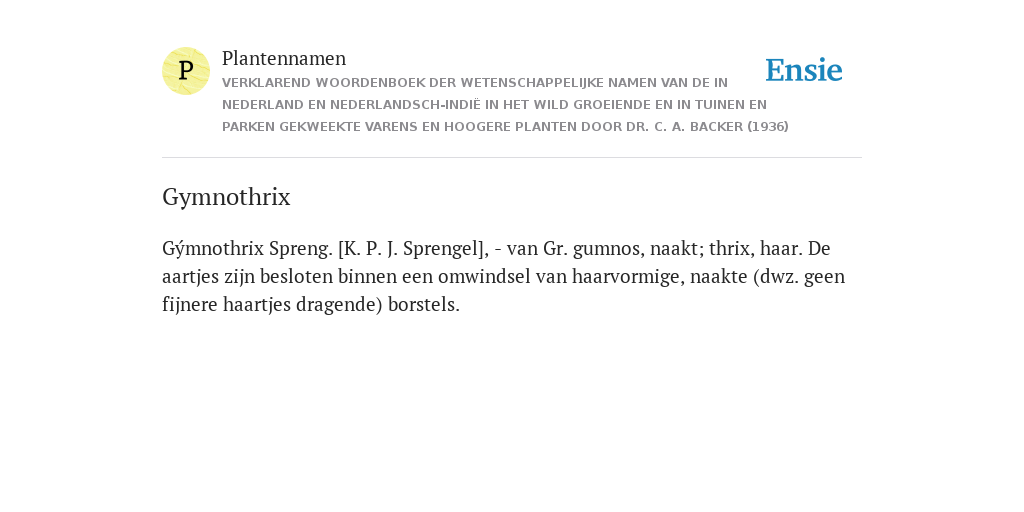
Task: Click the subtitle line starting with VERKLAREND WOORDENBOEK
Action: click(475, 83)
